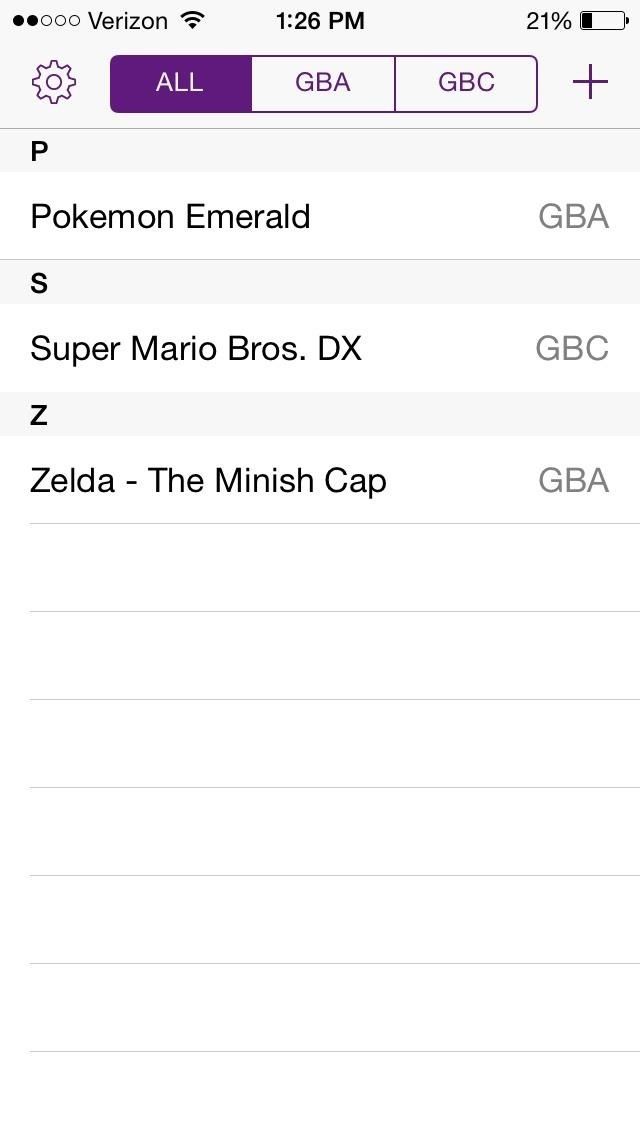Switch to the GBC filter tab
Screen dimensions: 640x1136
pos(466,83)
